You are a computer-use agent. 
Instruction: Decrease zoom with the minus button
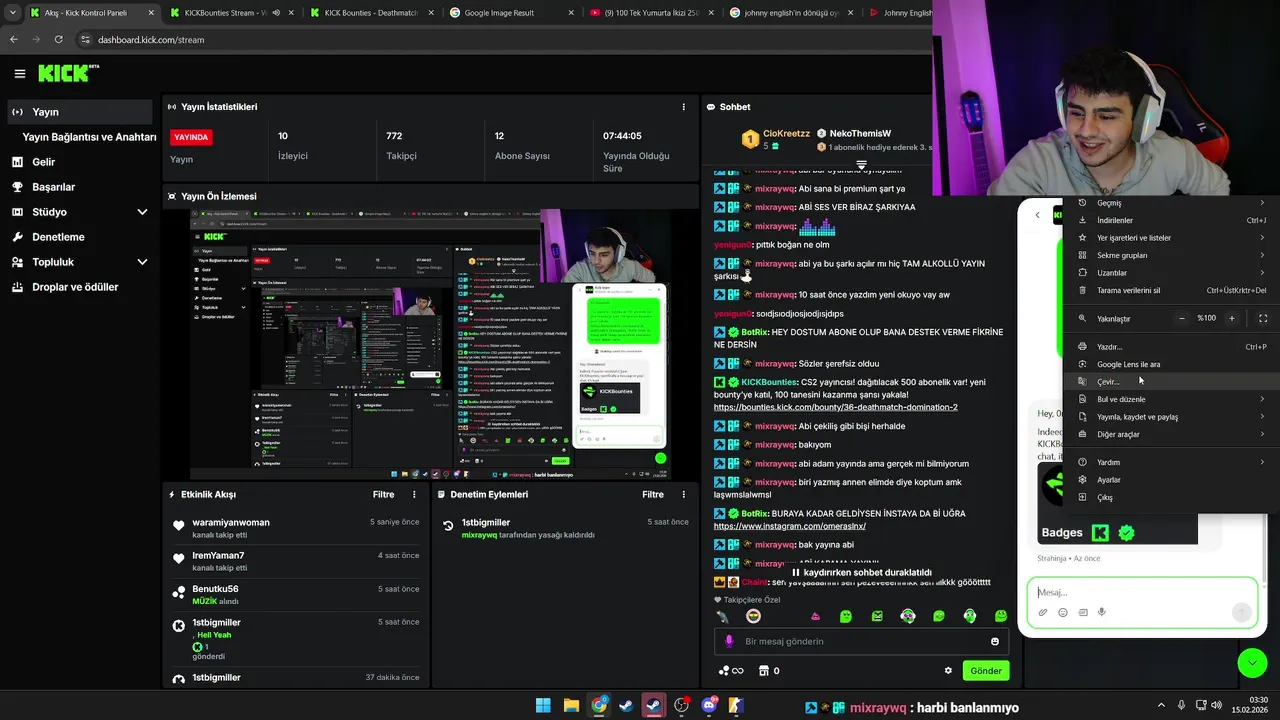(x=1182, y=318)
